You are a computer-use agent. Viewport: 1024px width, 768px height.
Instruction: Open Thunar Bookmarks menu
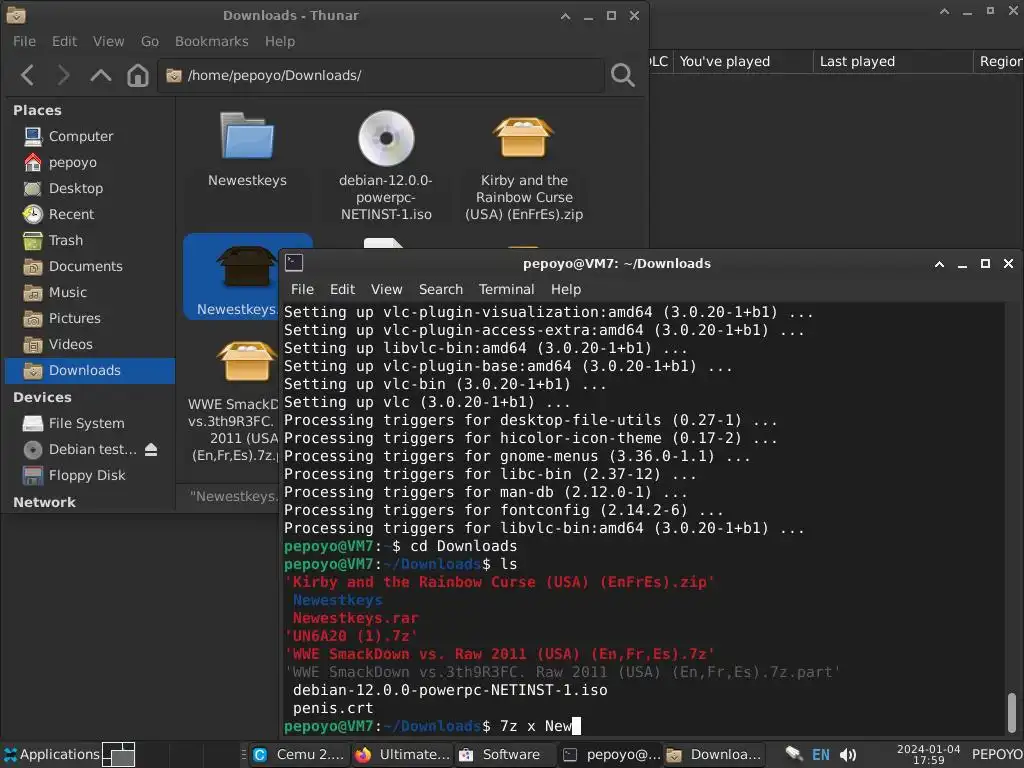tap(212, 41)
